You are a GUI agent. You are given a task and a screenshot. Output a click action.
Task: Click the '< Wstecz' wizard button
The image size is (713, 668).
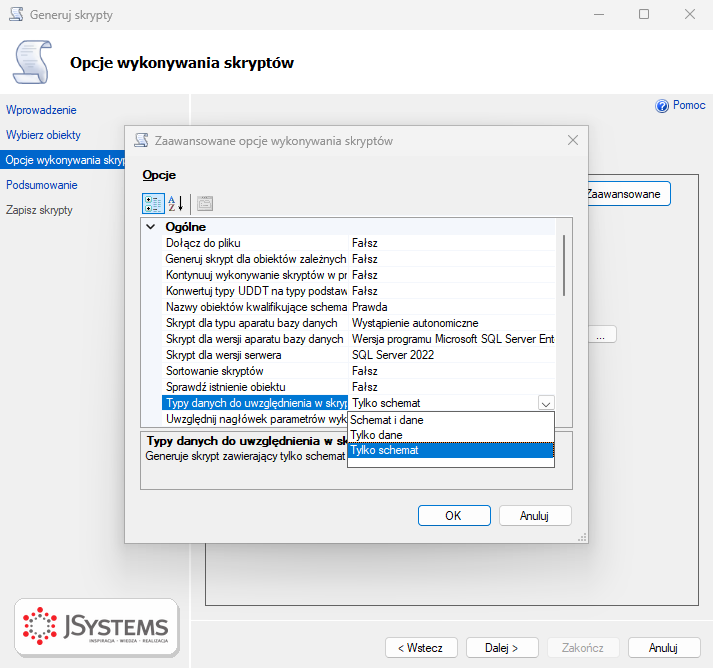pyautogui.click(x=421, y=648)
